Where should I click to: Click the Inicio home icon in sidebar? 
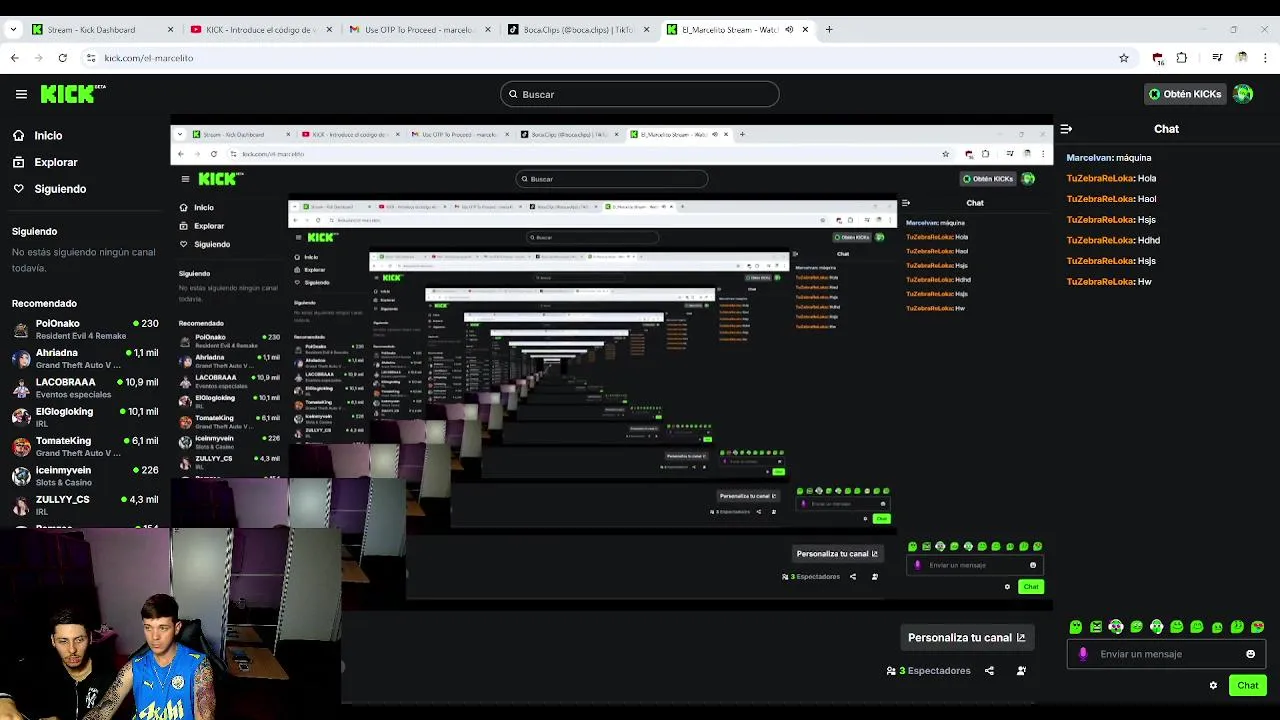(x=18, y=135)
